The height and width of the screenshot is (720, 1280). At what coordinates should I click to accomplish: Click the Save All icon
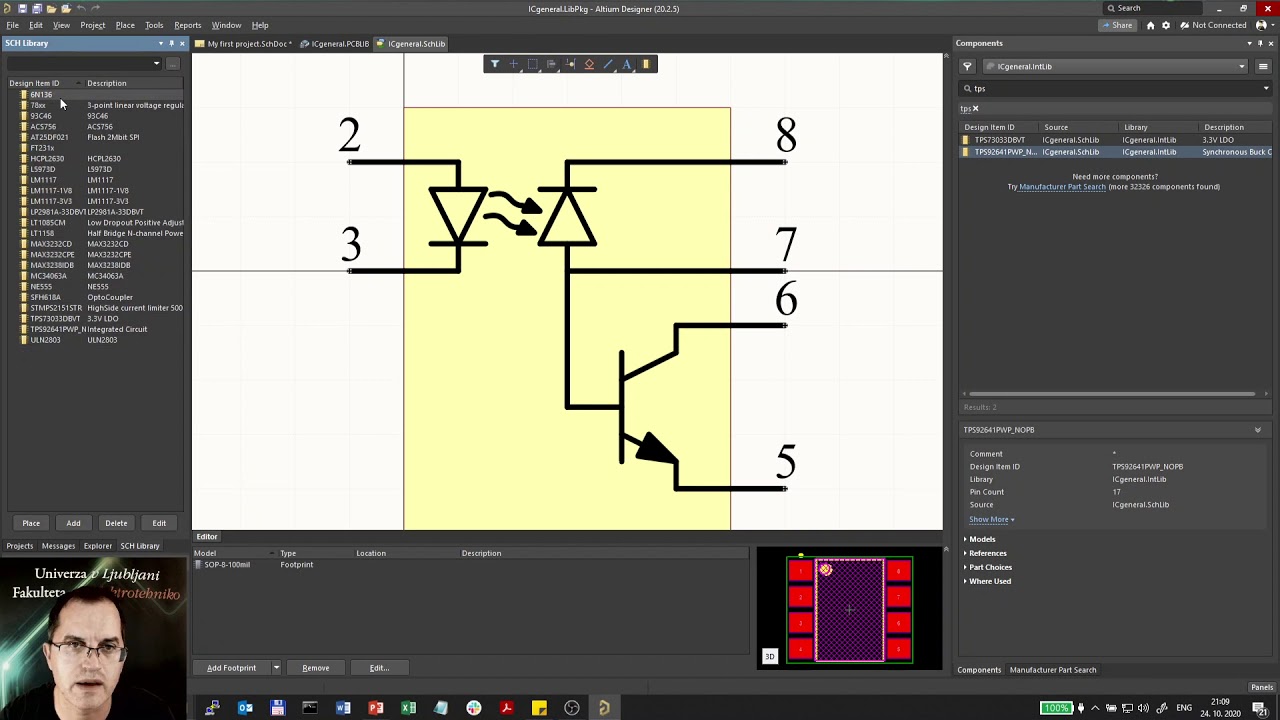(35, 8)
